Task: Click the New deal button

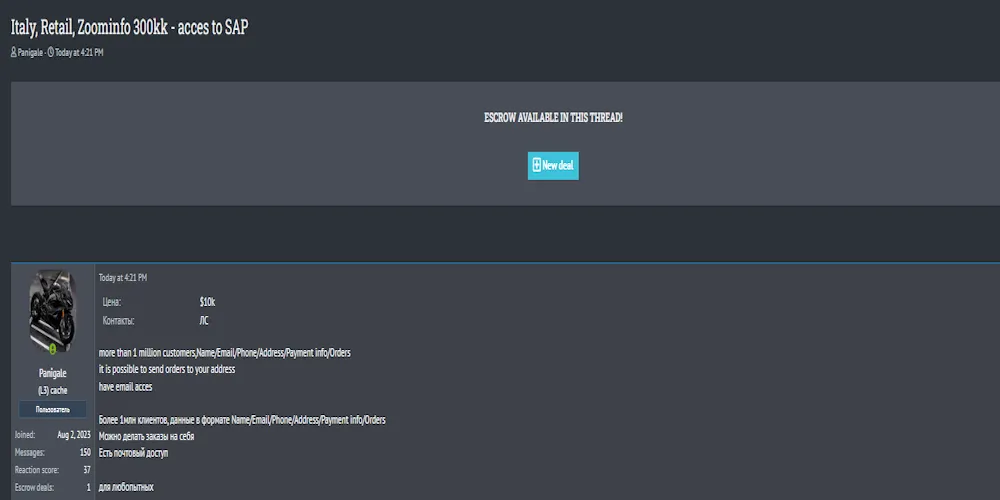Action: coord(553,166)
